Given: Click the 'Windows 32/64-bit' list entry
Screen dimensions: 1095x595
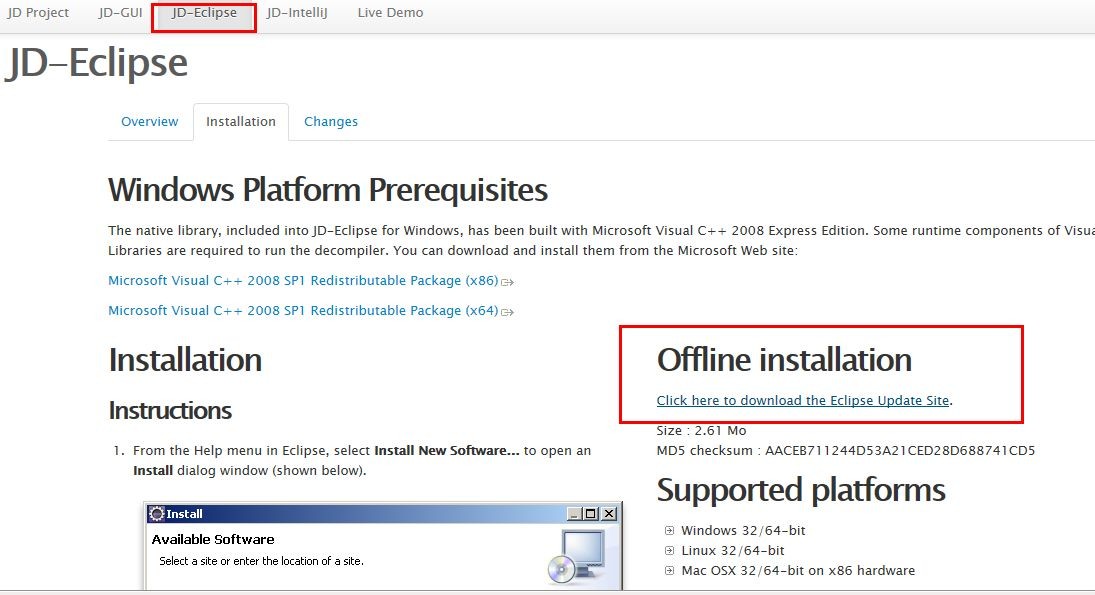Looking at the screenshot, I should tap(743, 531).
